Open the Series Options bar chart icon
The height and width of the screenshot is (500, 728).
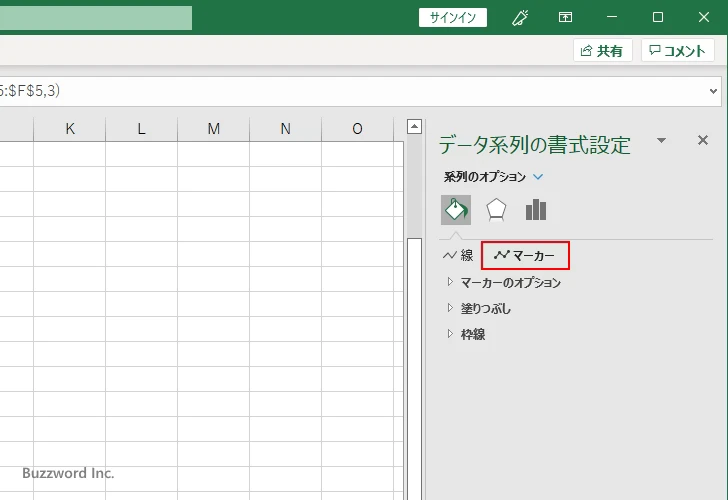pyautogui.click(x=536, y=210)
